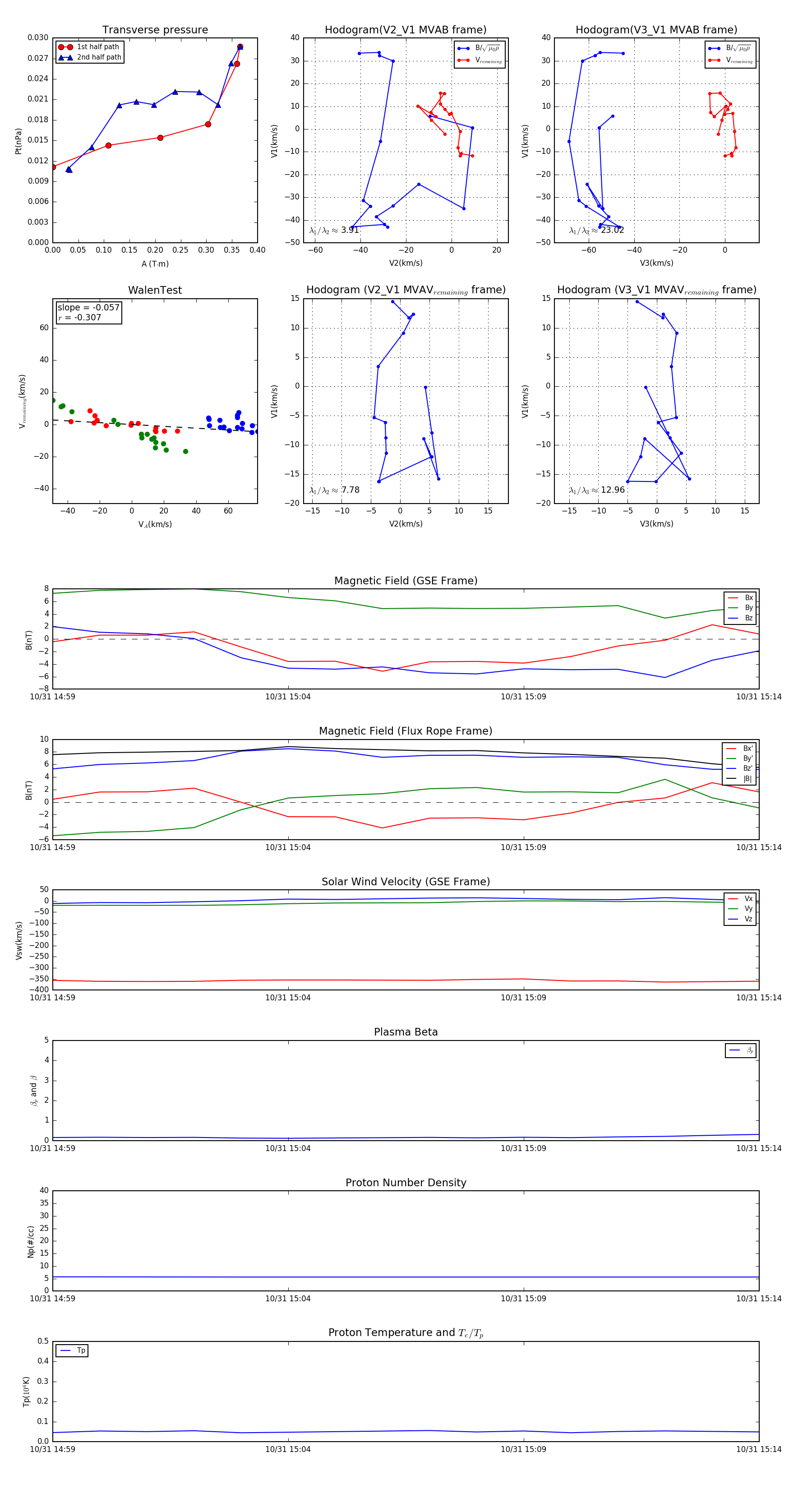Viewport: 812px width, 1489px height.
Task: Click the 'Transverse pressure' plot title
Action: tap(155, 30)
